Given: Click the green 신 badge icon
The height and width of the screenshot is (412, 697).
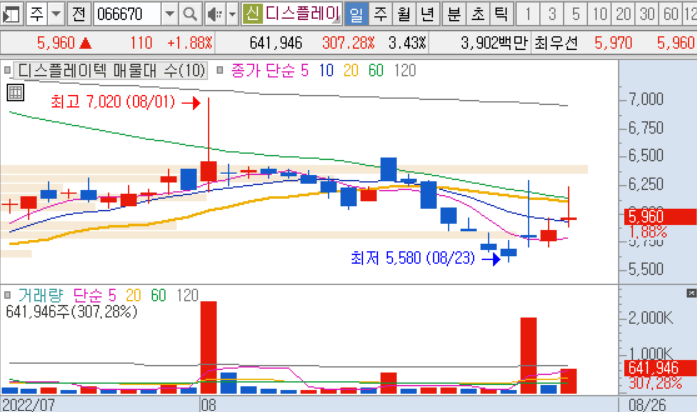Looking at the screenshot, I should (x=252, y=14).
